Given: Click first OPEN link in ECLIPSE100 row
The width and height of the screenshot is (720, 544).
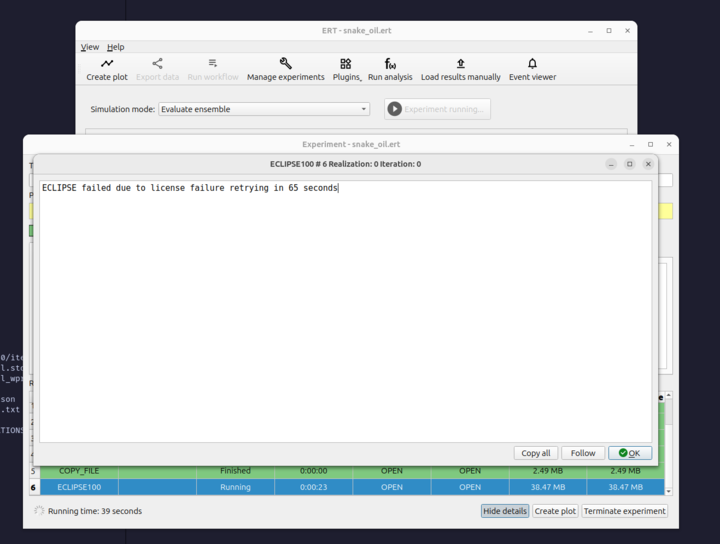Looking at the screenshot, I should click(392, 487).
